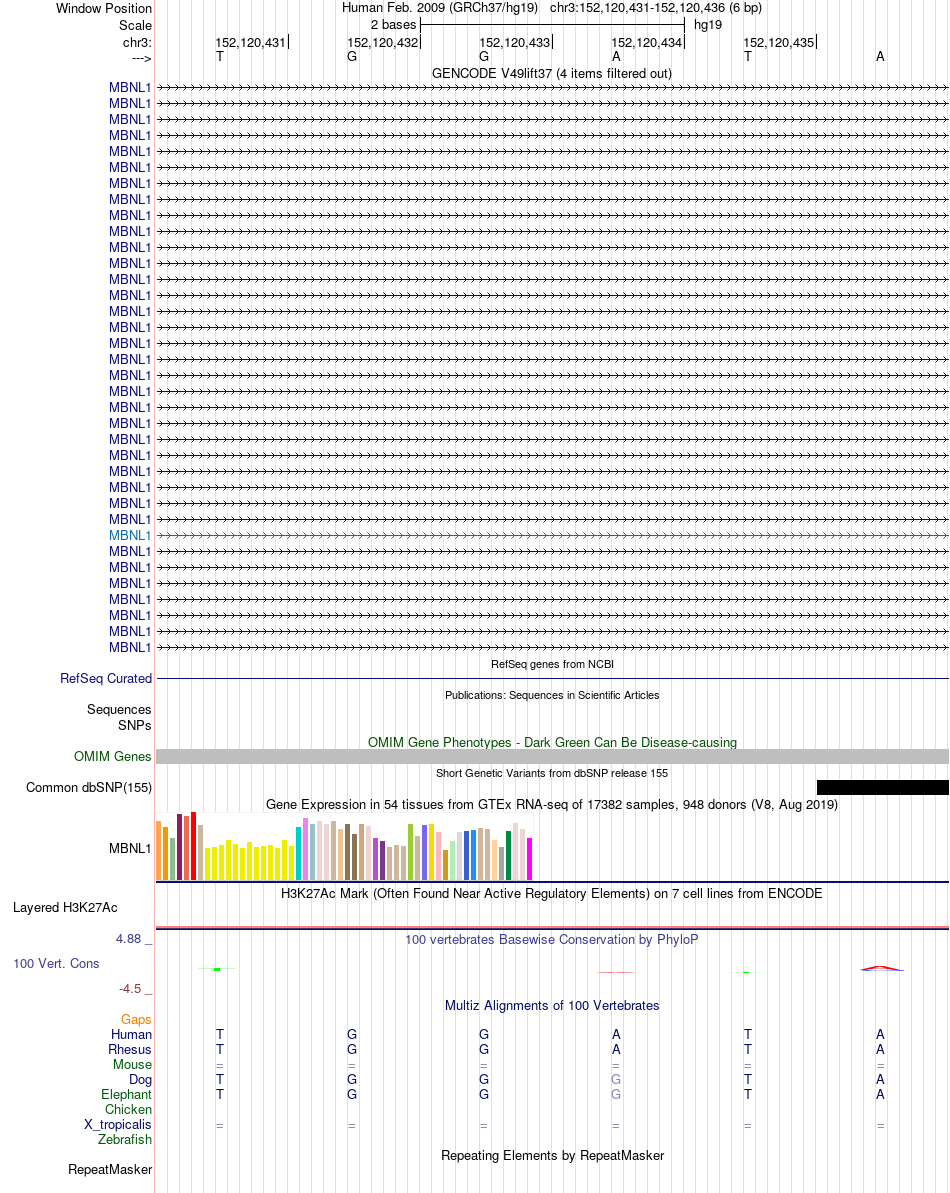Click the Sequences SNPs track label
Viewport: 950px width, 1193px height.
(x=119, y=717)
